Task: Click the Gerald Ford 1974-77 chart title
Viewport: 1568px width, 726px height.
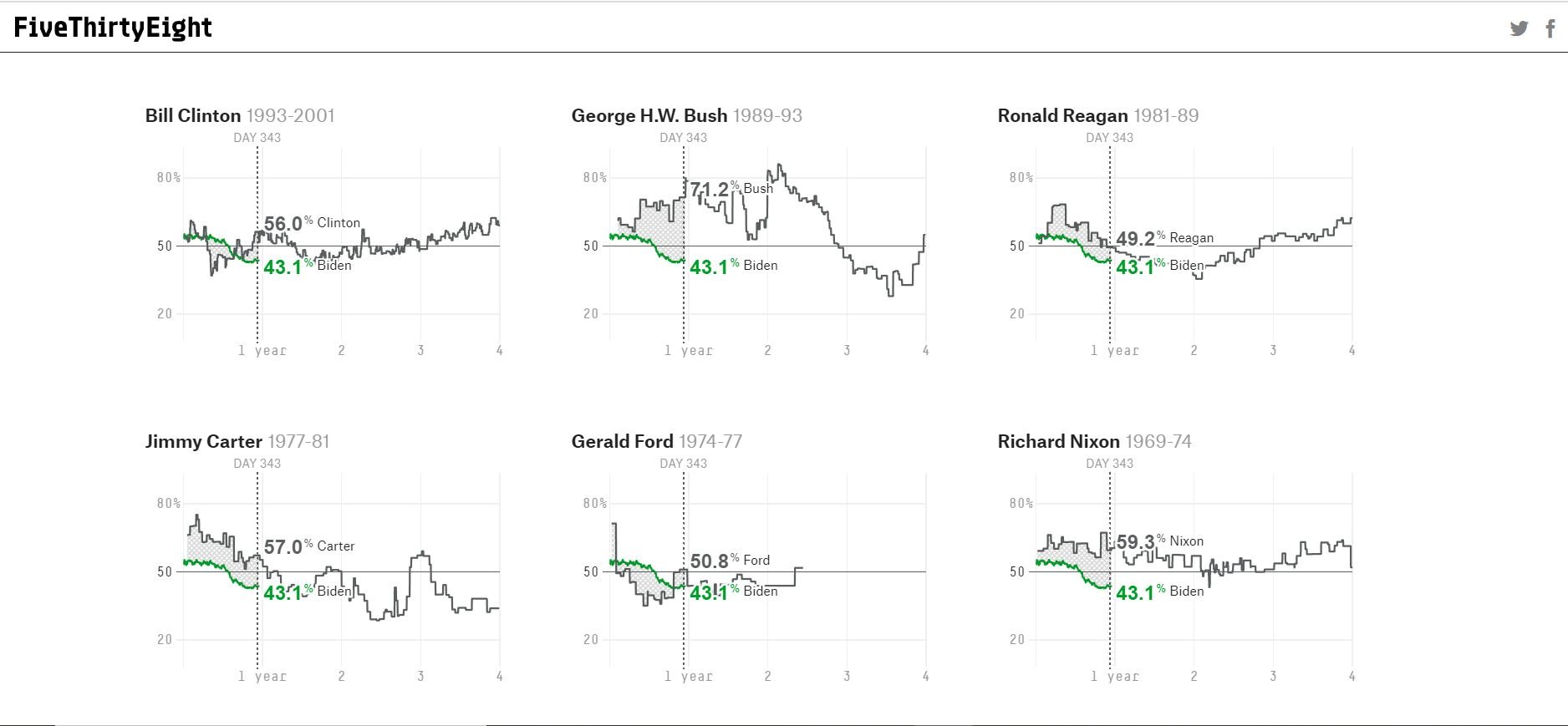Action: (656, 441)
